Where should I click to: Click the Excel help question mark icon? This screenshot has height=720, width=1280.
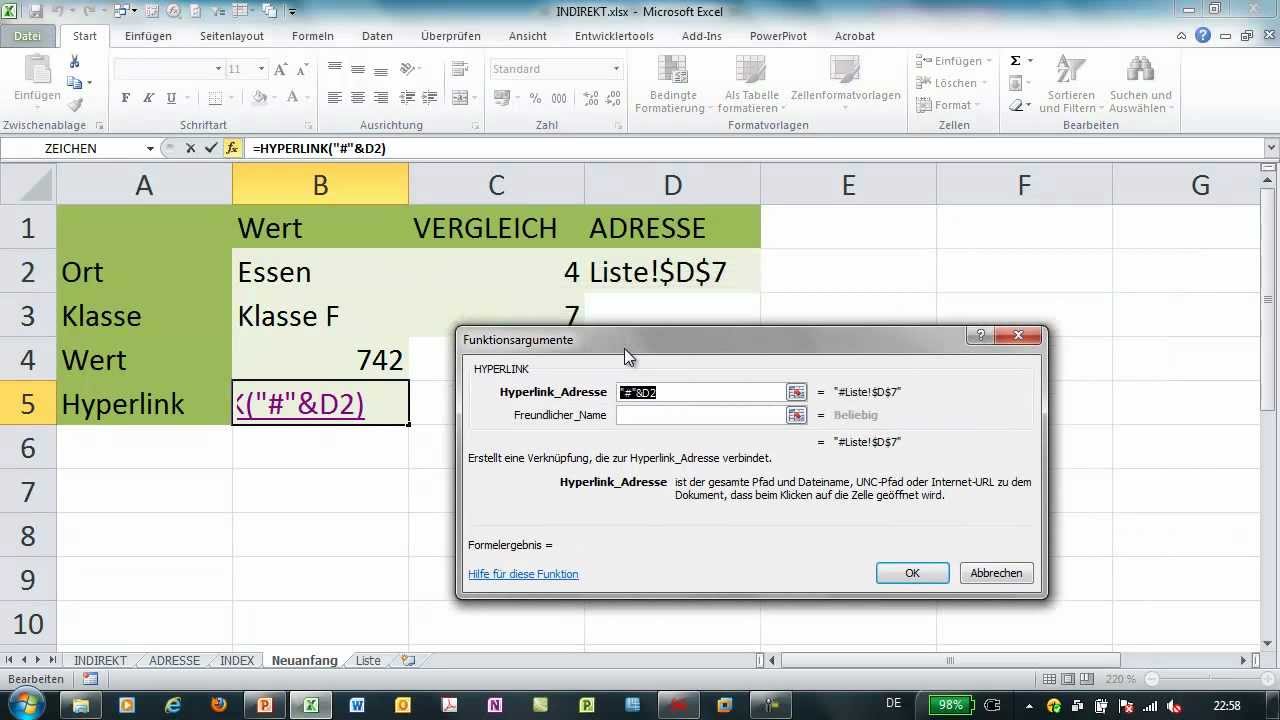pyautogui.click(x=1203, y=36)
